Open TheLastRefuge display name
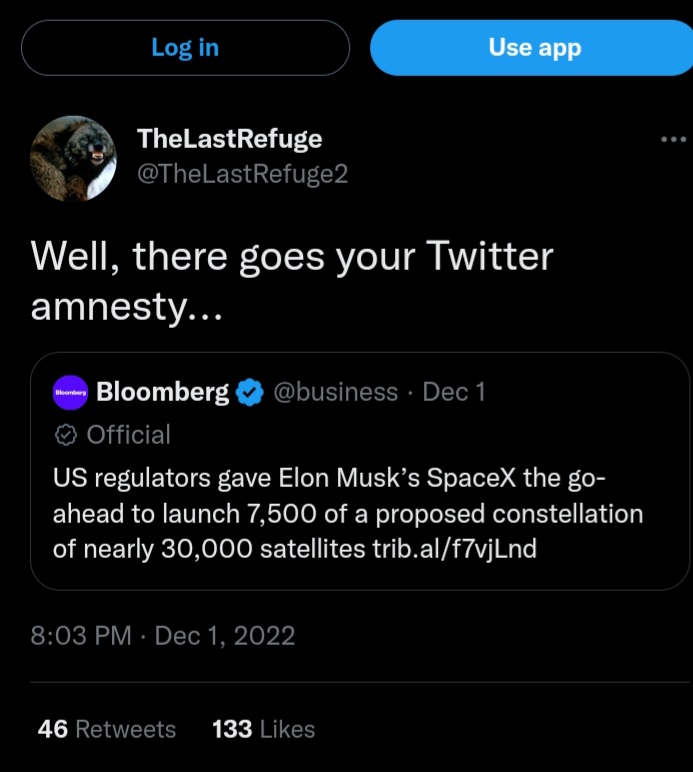Viewport: 693px width, 772px height. pyautogui.click(x=229, y=139)
